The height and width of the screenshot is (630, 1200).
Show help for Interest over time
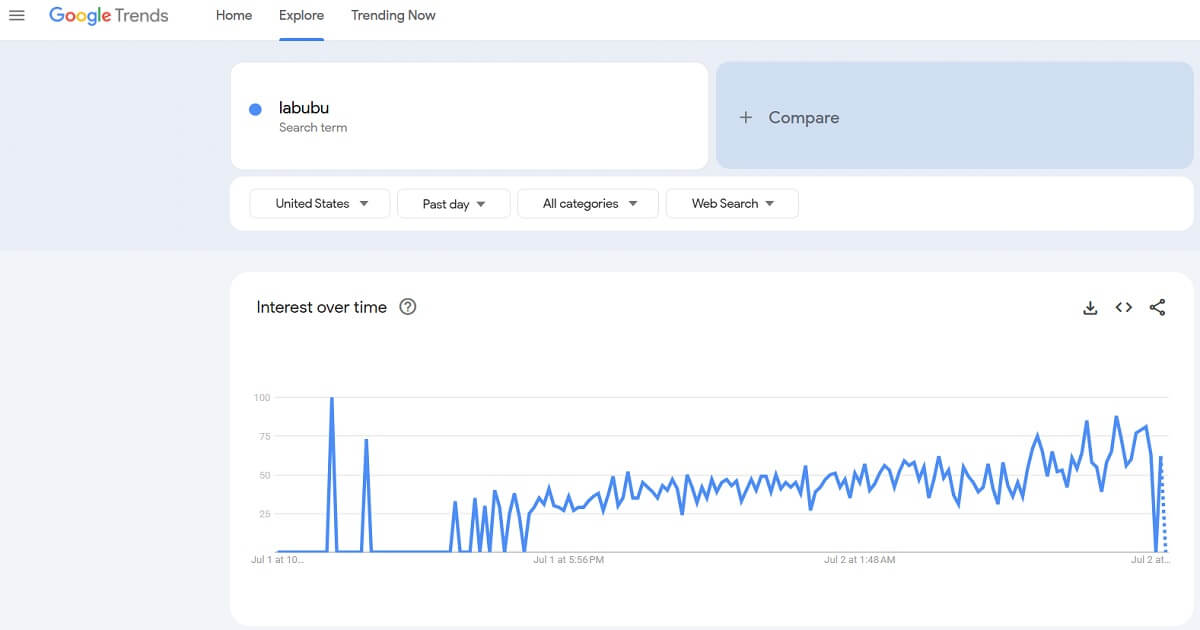(407, 307)
